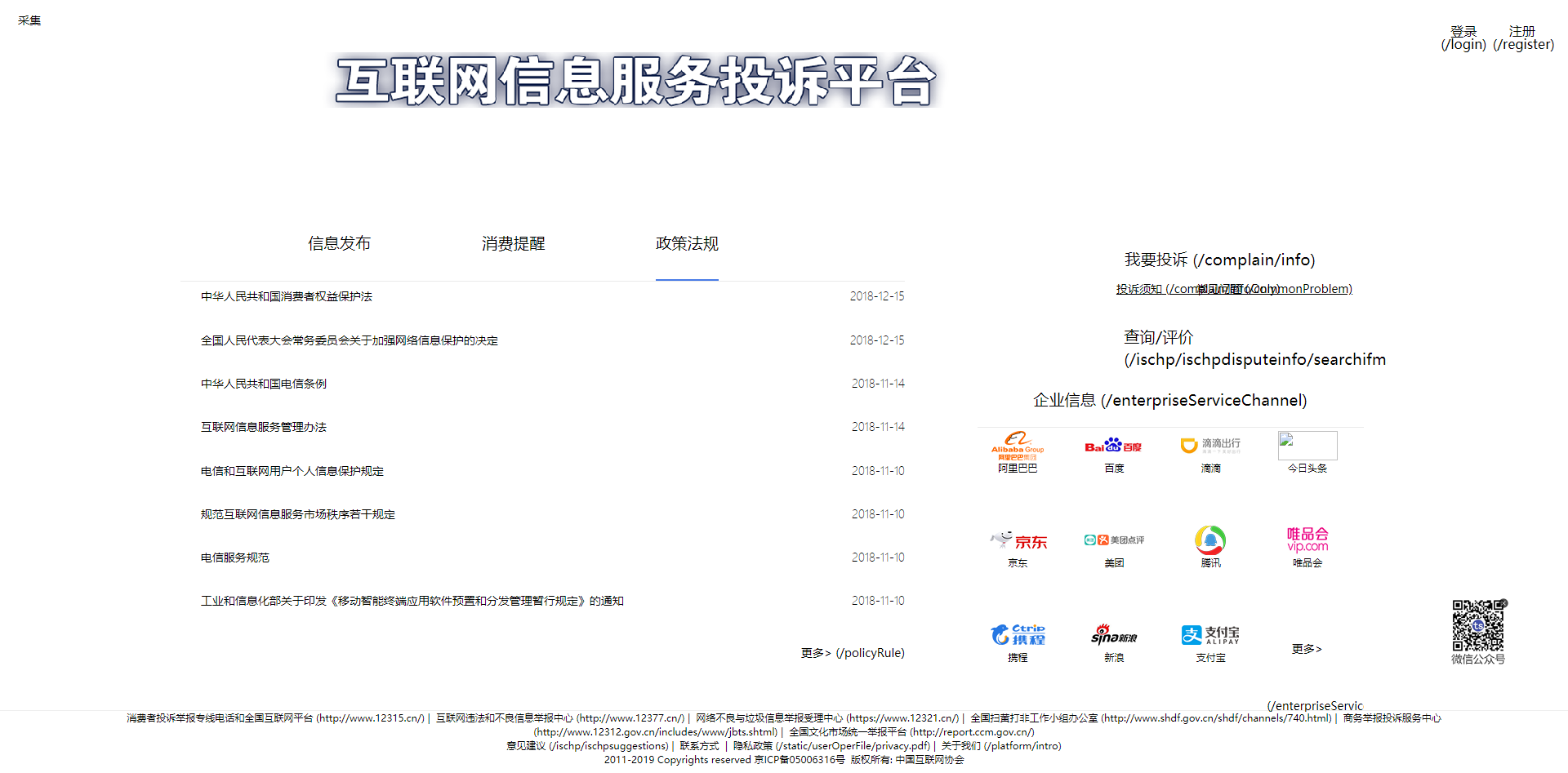Click the 登录 login link
The width and height of the screenshot is (1568, 773).
click(1463, 38)
